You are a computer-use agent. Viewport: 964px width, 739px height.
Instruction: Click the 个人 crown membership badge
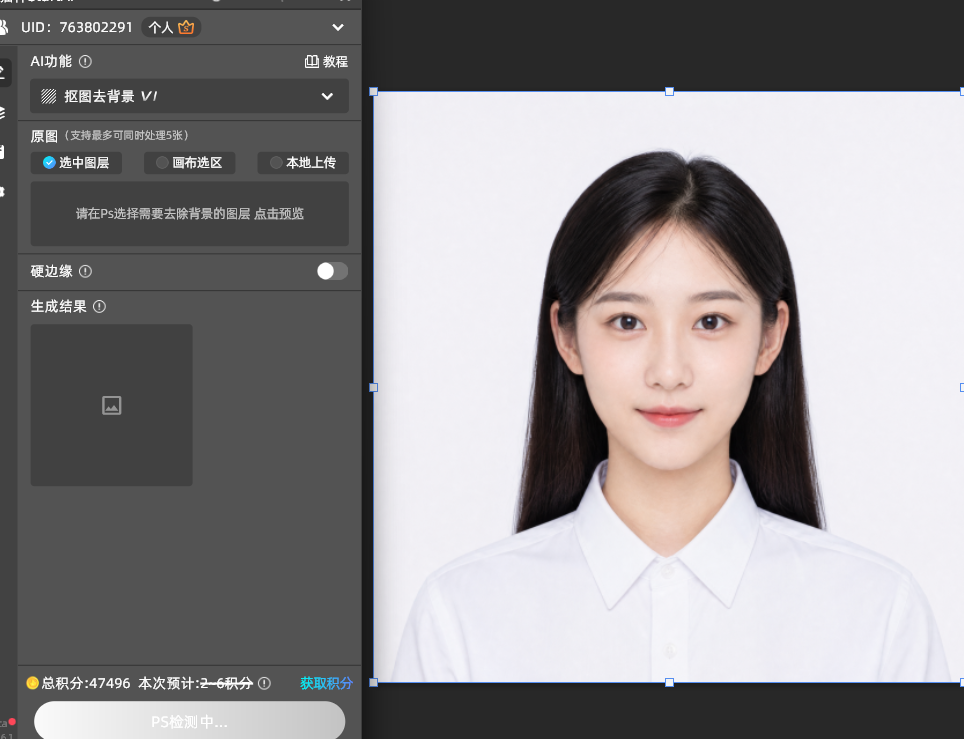pos(171,28)
